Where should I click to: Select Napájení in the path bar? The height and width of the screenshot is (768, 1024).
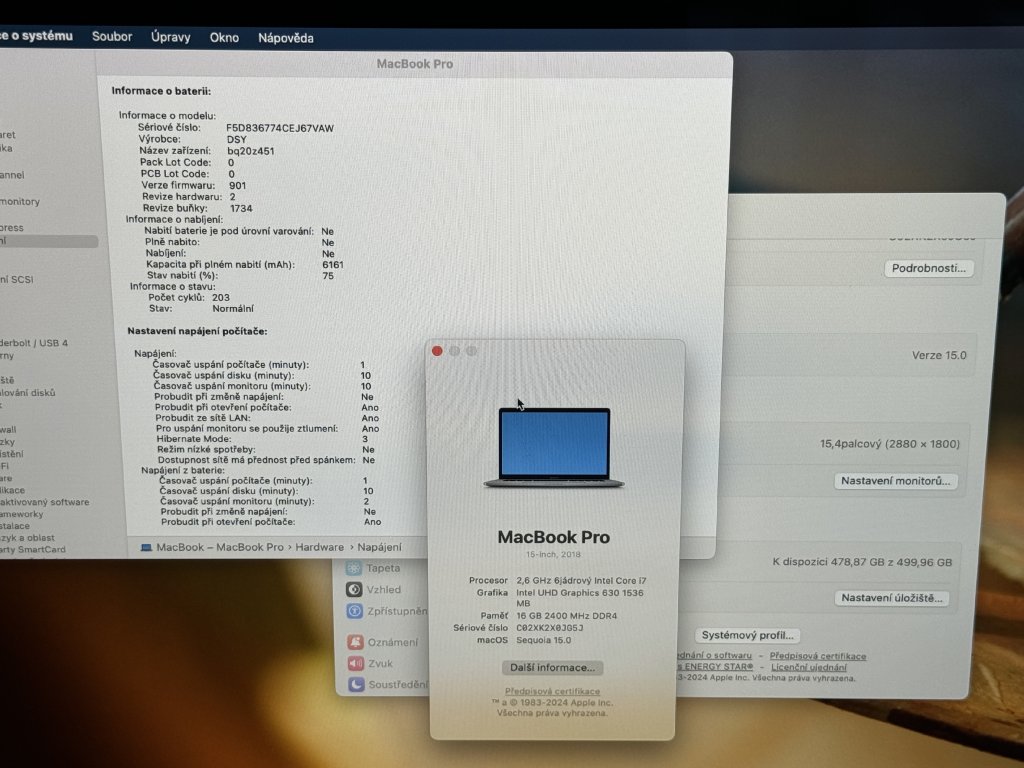pos(379,547)
